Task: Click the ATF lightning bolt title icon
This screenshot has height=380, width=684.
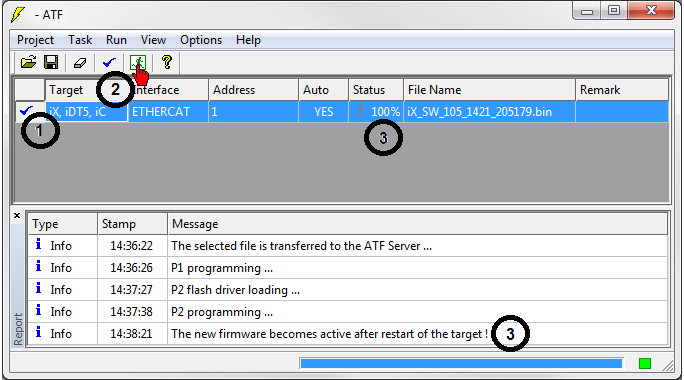Action: tap(17, 14)
